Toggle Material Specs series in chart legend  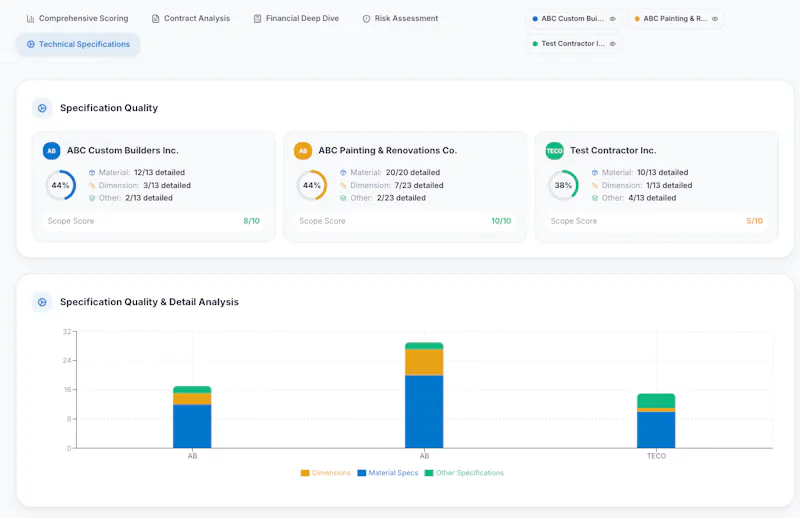388,473
